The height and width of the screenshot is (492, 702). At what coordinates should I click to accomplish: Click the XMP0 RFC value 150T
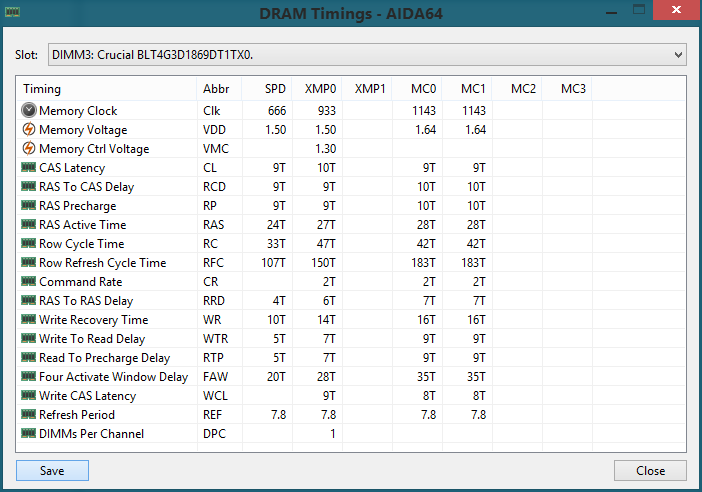tap(323, 263)
